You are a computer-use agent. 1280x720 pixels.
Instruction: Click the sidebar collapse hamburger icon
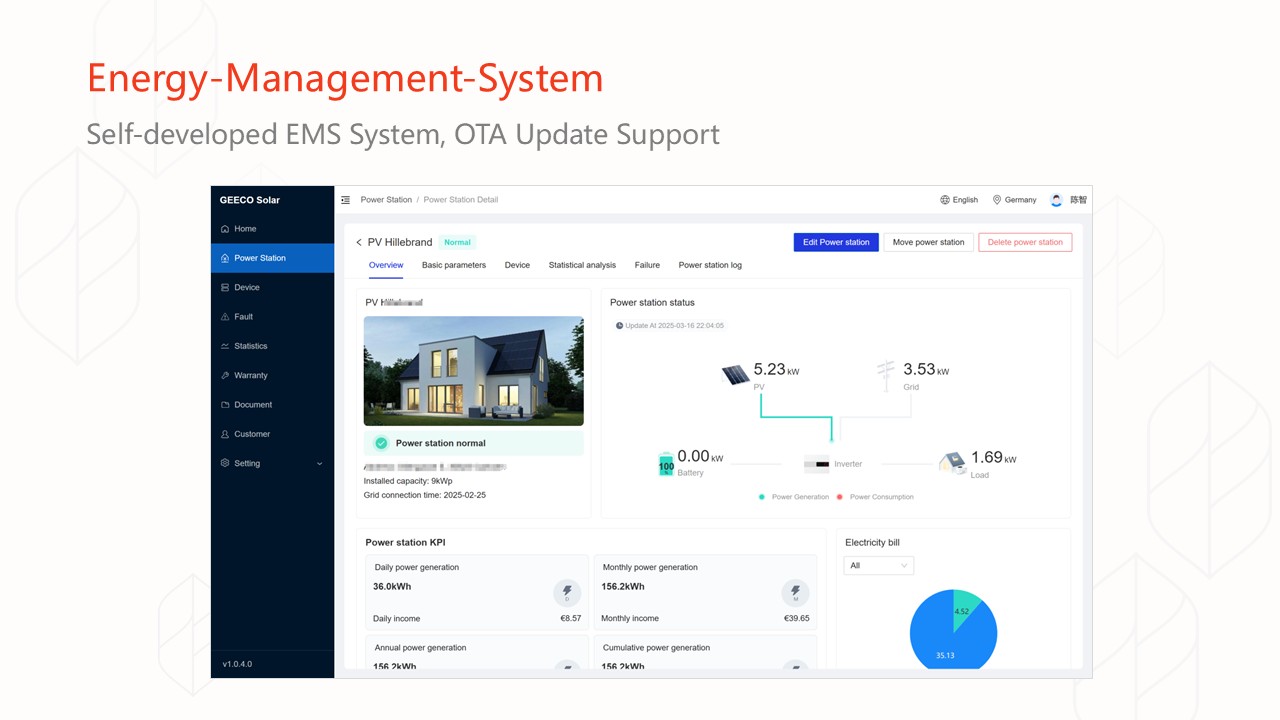[x=346, y=200]
